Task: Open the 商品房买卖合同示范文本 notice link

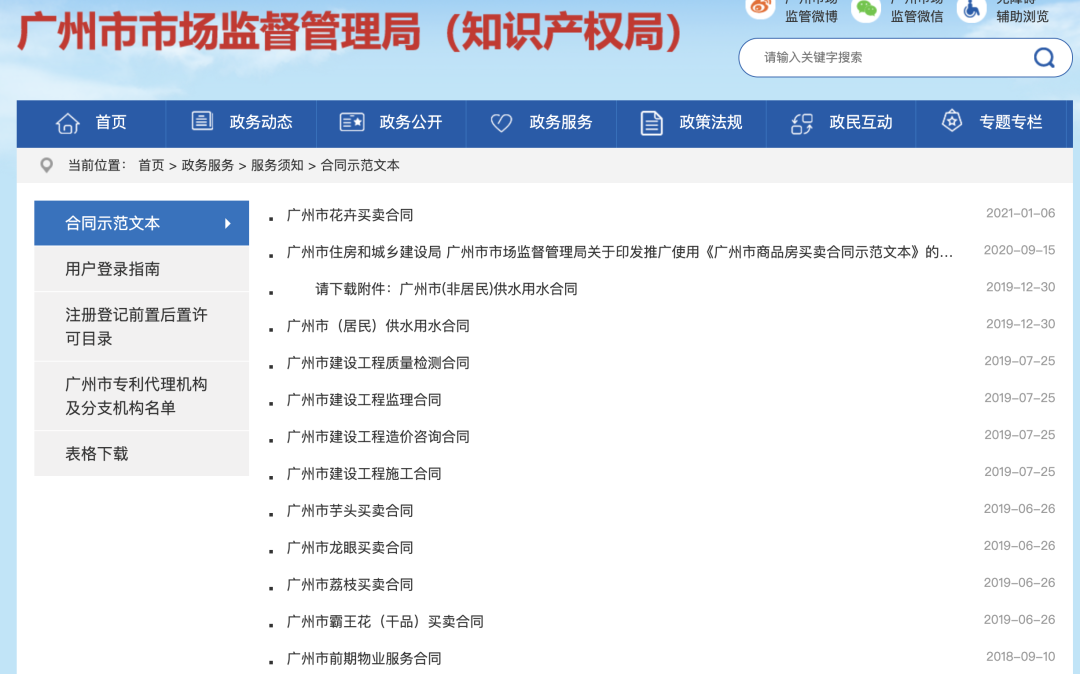Action: point(619,253)
